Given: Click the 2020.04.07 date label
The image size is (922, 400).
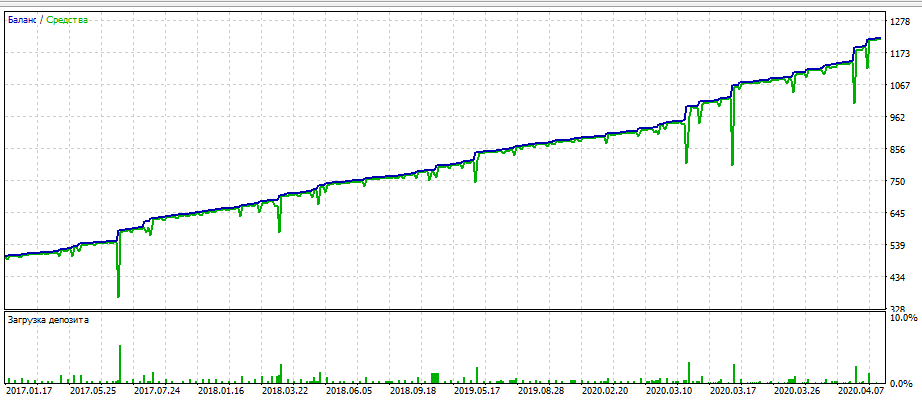Looking at the screenshot, I should point(863,390).
